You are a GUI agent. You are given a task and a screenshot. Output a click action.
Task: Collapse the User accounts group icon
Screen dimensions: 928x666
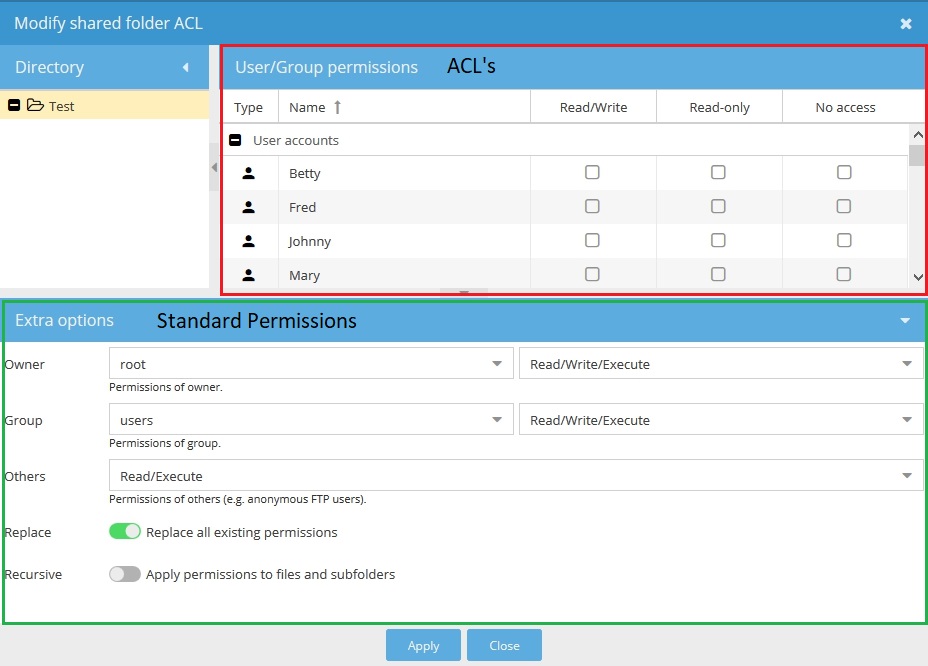click(x=236, y=140)
